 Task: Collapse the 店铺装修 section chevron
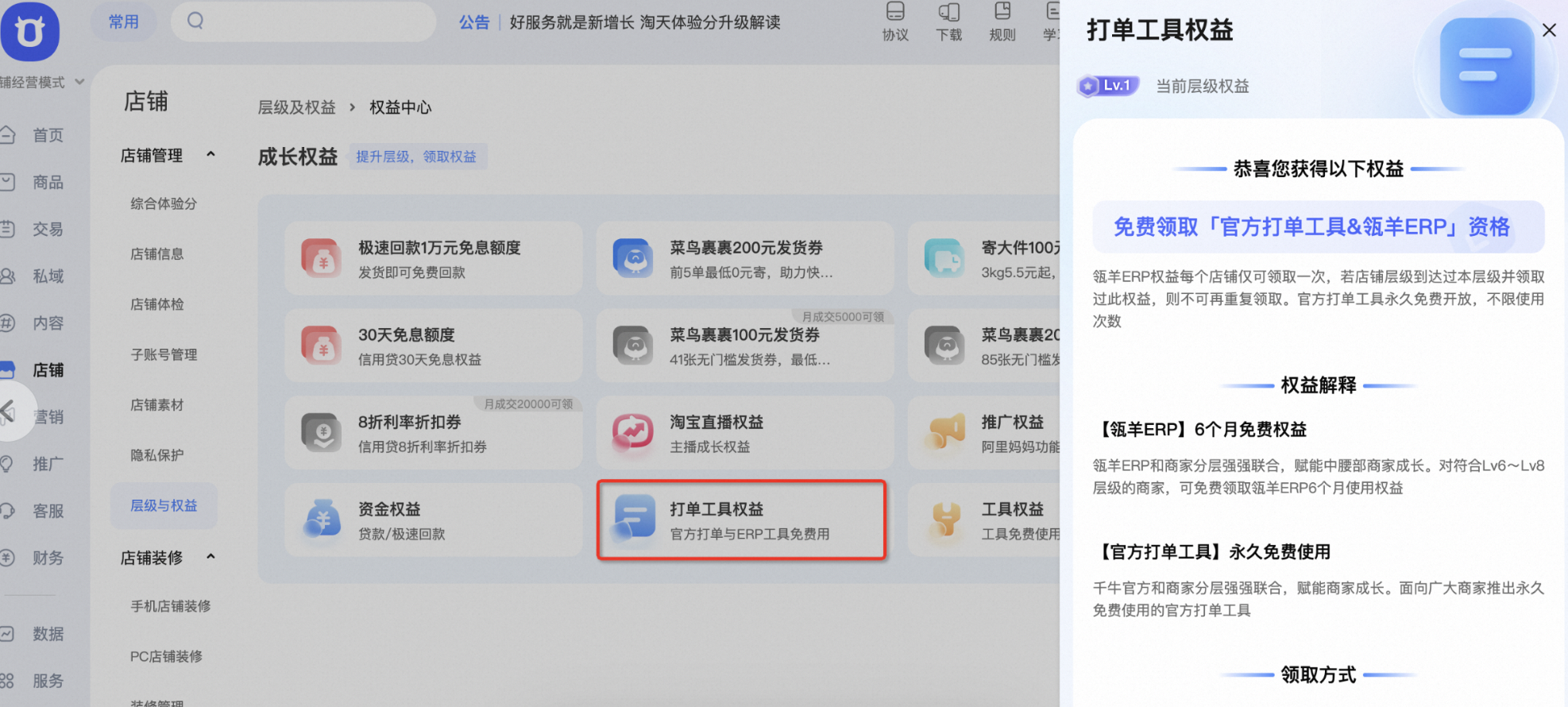210,556
